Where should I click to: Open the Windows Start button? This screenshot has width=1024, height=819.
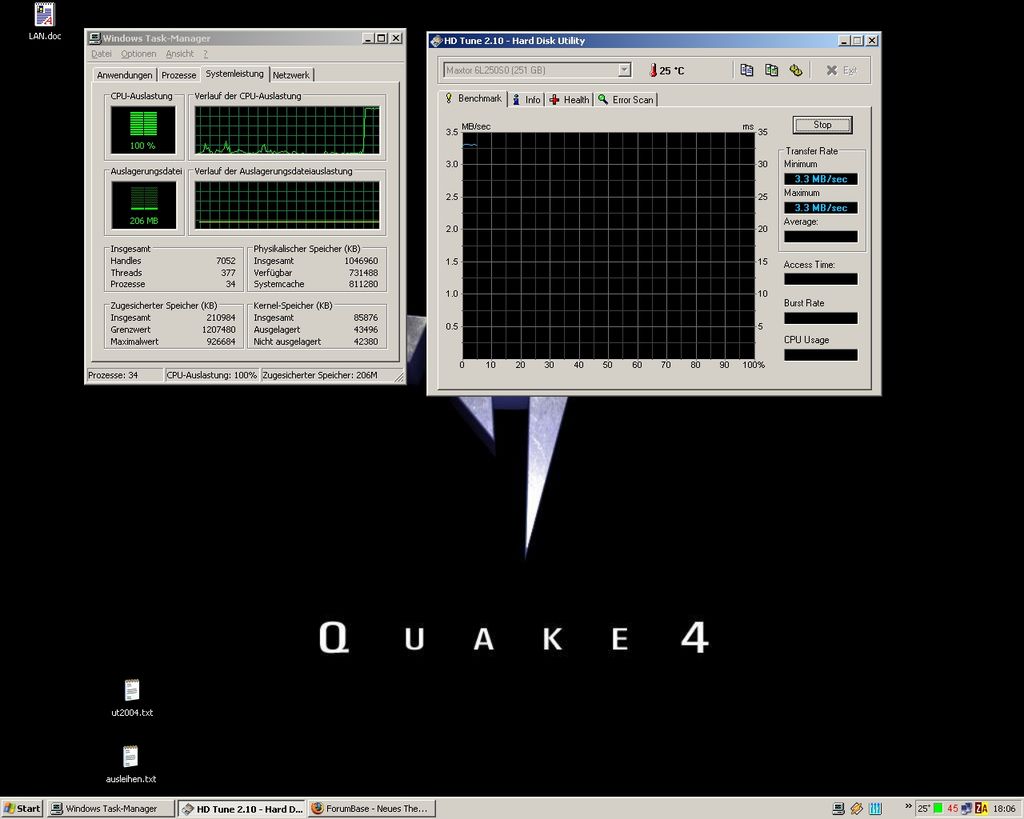[x=22, y=809]
